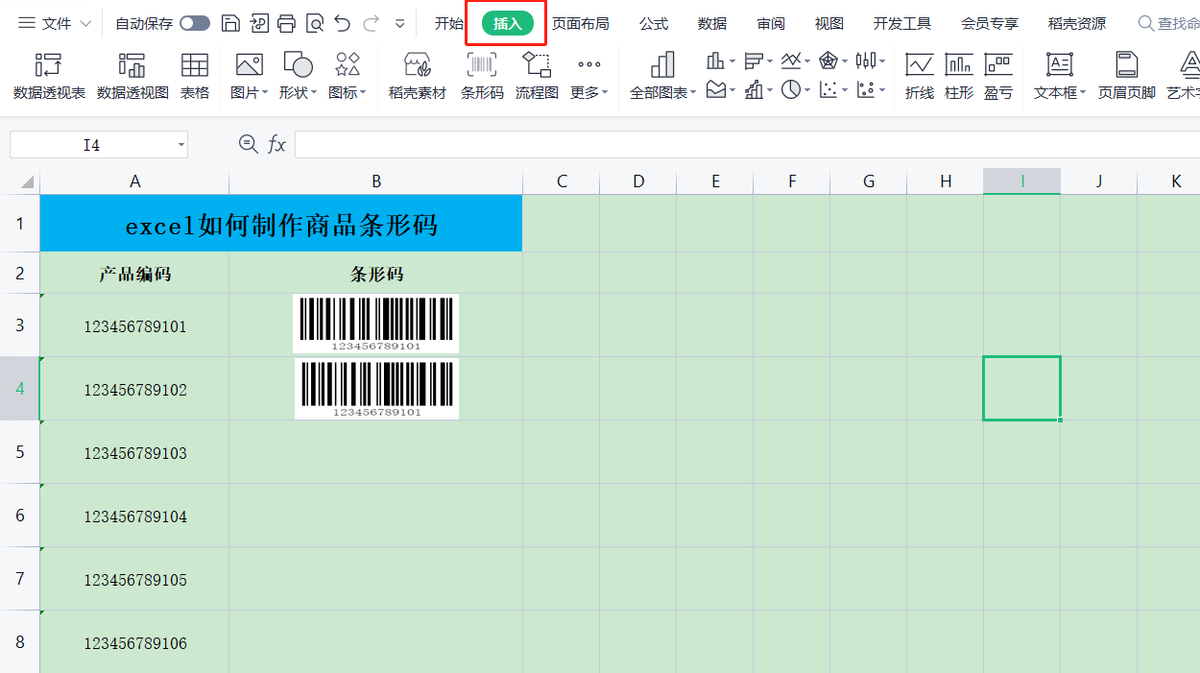Insert a combo chart
The image size is (1200, 673).
pos(758,90)
